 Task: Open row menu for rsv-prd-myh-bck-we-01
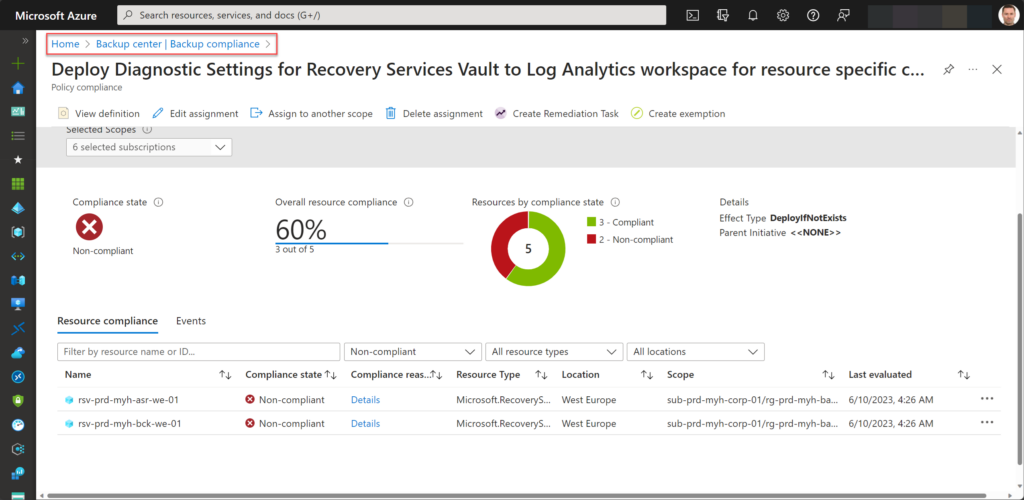pos(987,422)
